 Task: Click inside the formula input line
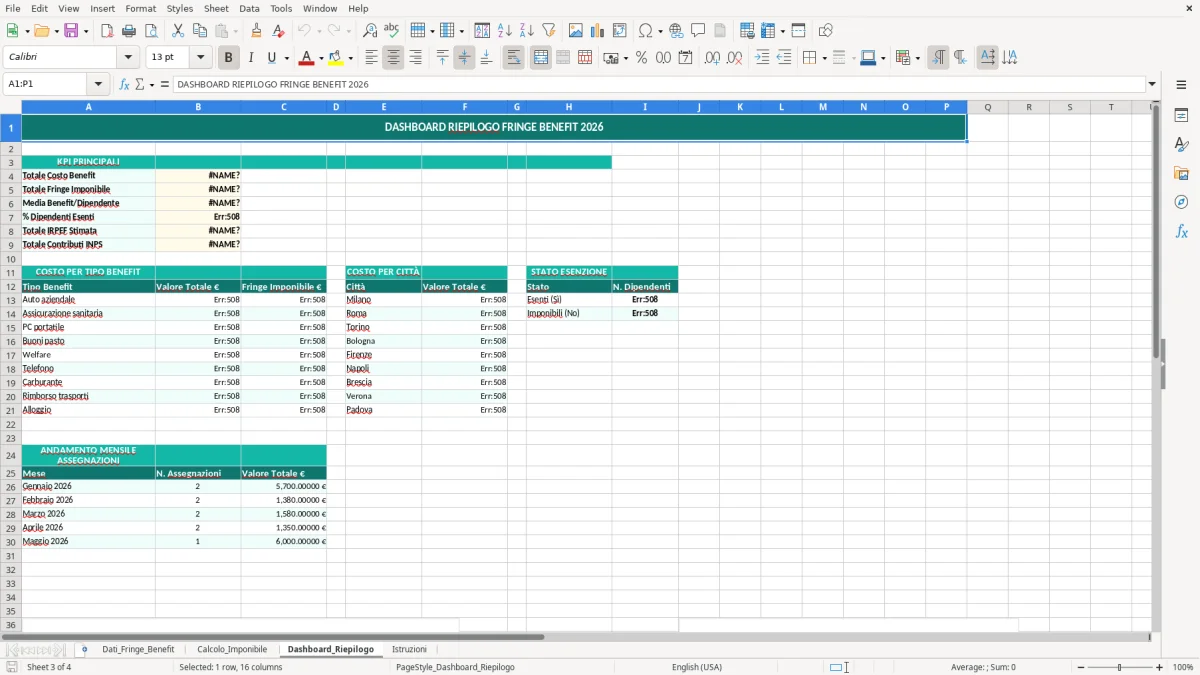tap(658, 85)
